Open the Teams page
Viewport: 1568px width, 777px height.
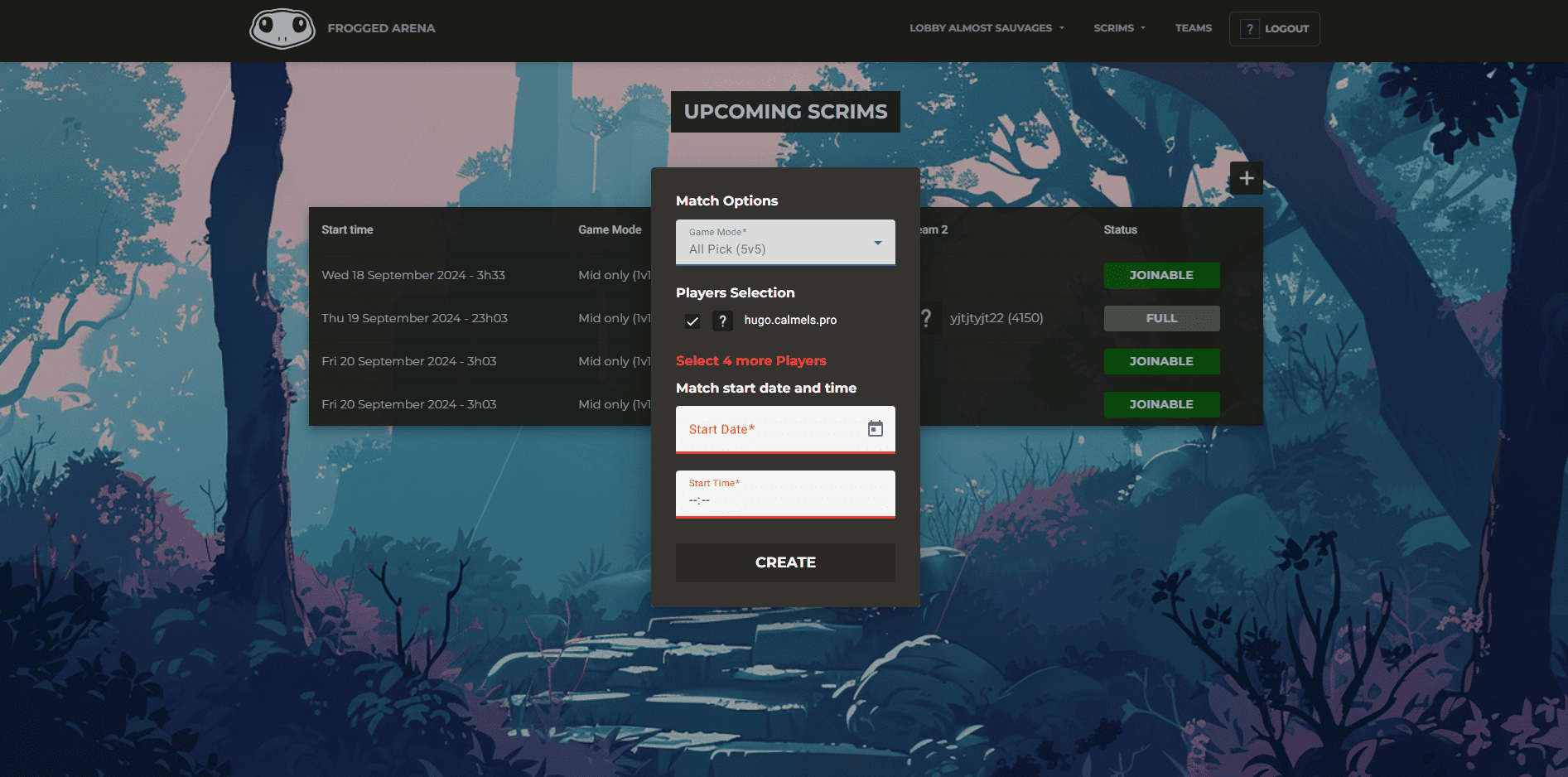point(1193,28)
